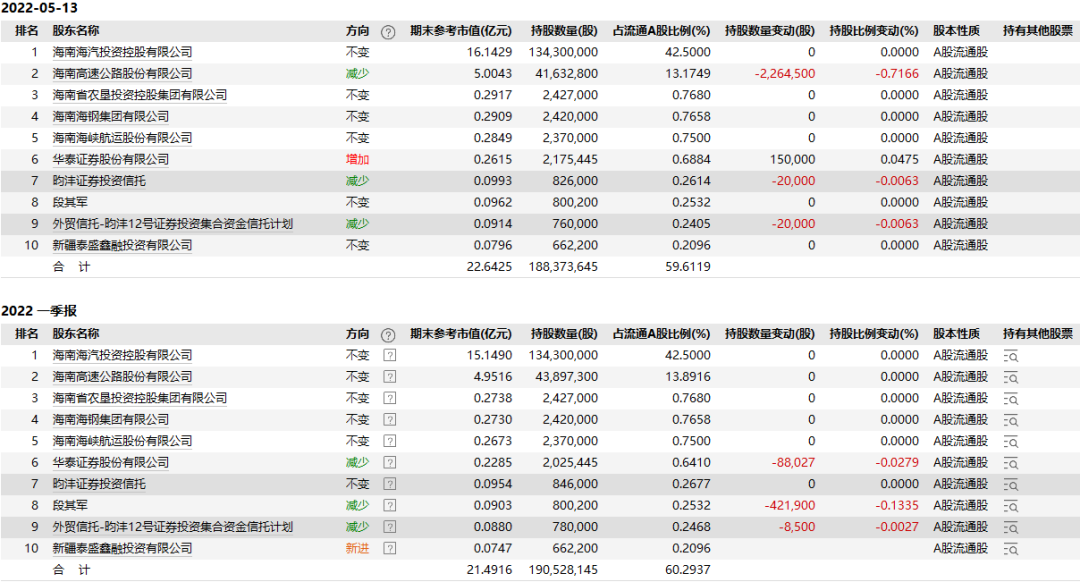Click the 持股数量(股) header in the 2022-05-13 table
Screen dimensions: 1080x582
(564, 31)
